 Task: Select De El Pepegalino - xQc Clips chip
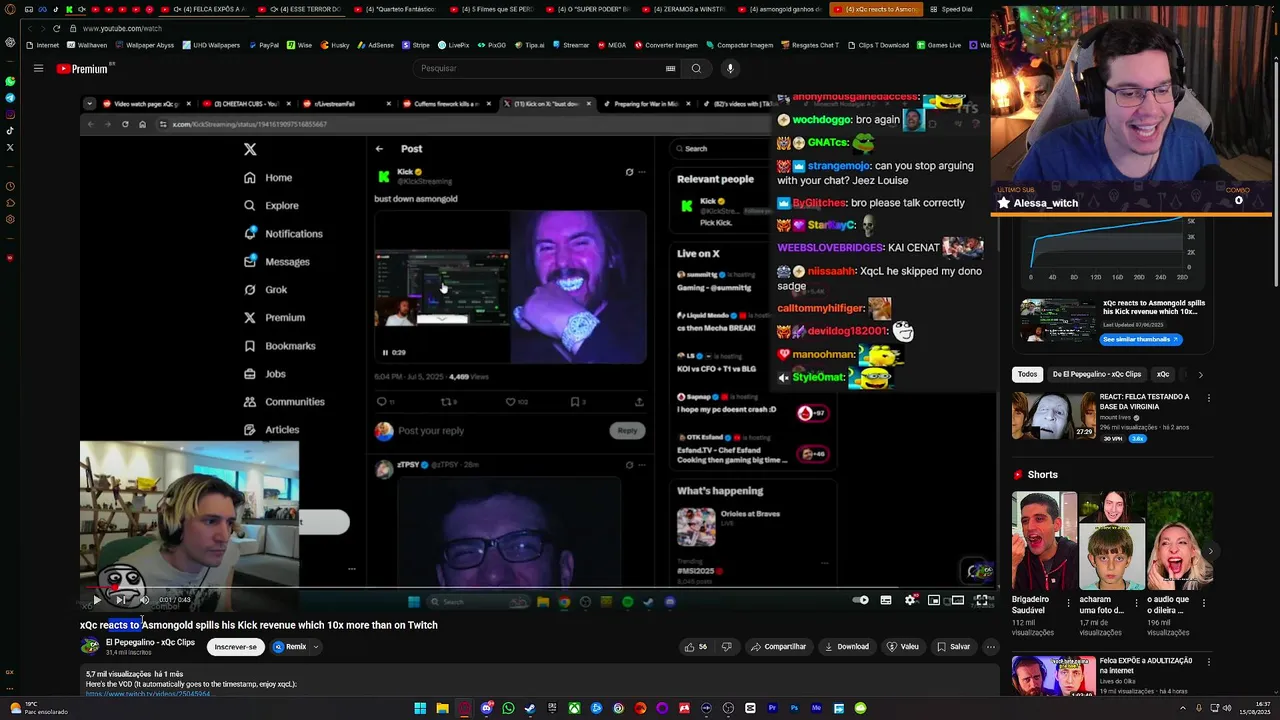coord(1097,374)
